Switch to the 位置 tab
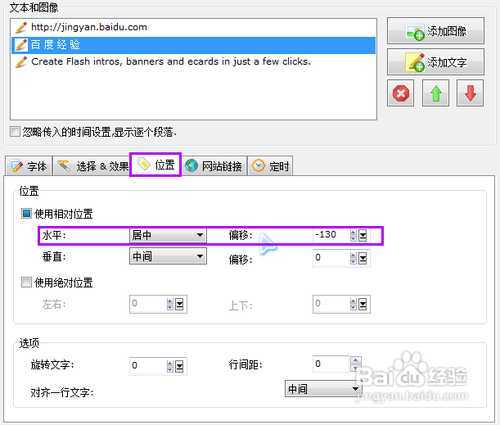The image size is (500, 425). (155, 165)
